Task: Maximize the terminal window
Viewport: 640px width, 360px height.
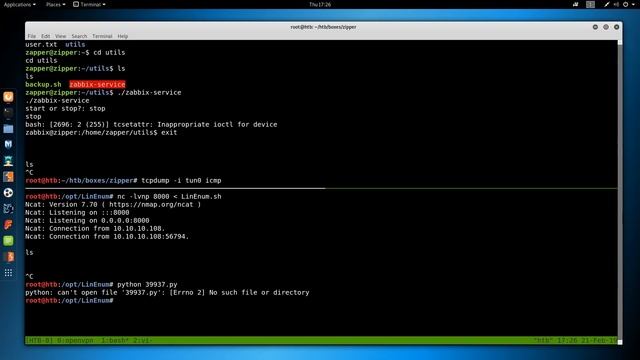Action: (x=606, y=27)
